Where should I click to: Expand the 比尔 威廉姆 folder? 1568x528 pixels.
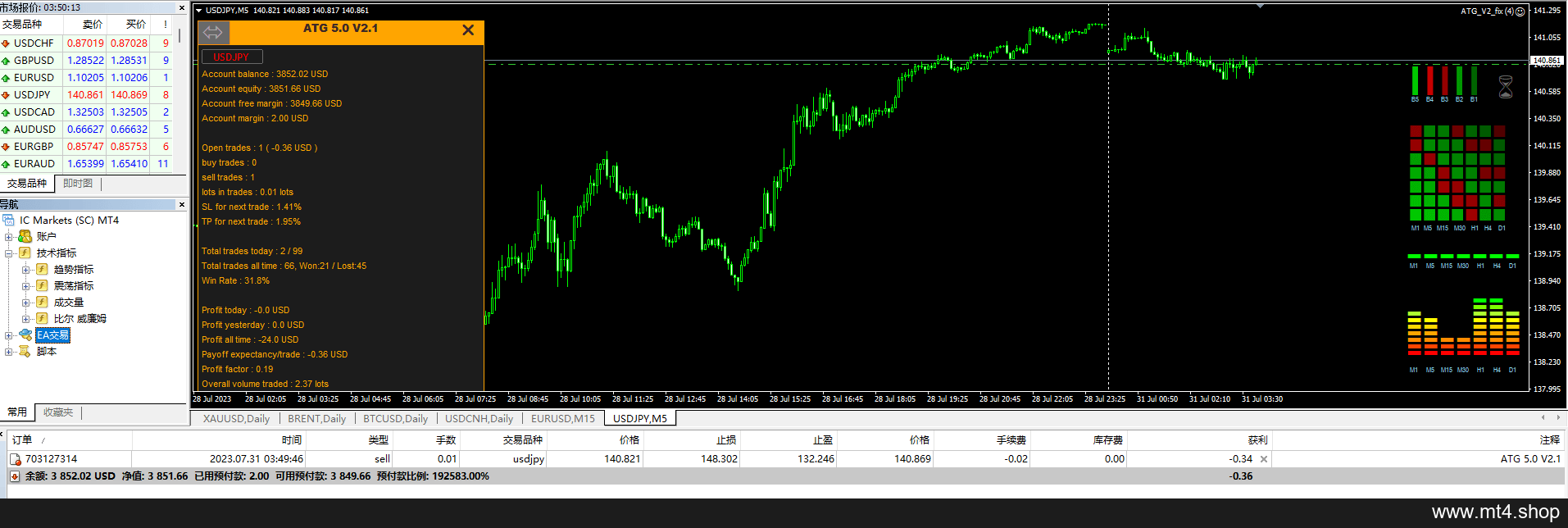(x=25, y=319)
